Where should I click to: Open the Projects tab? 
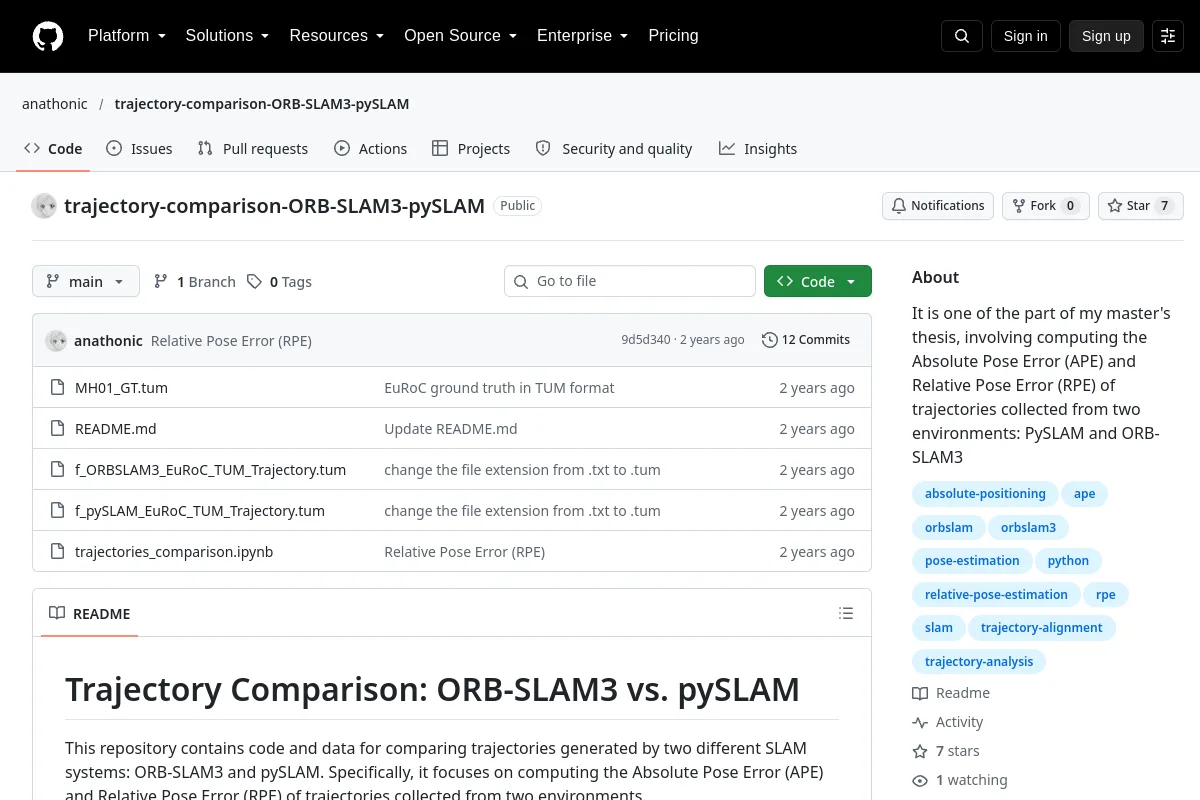[x=471, y=148]
